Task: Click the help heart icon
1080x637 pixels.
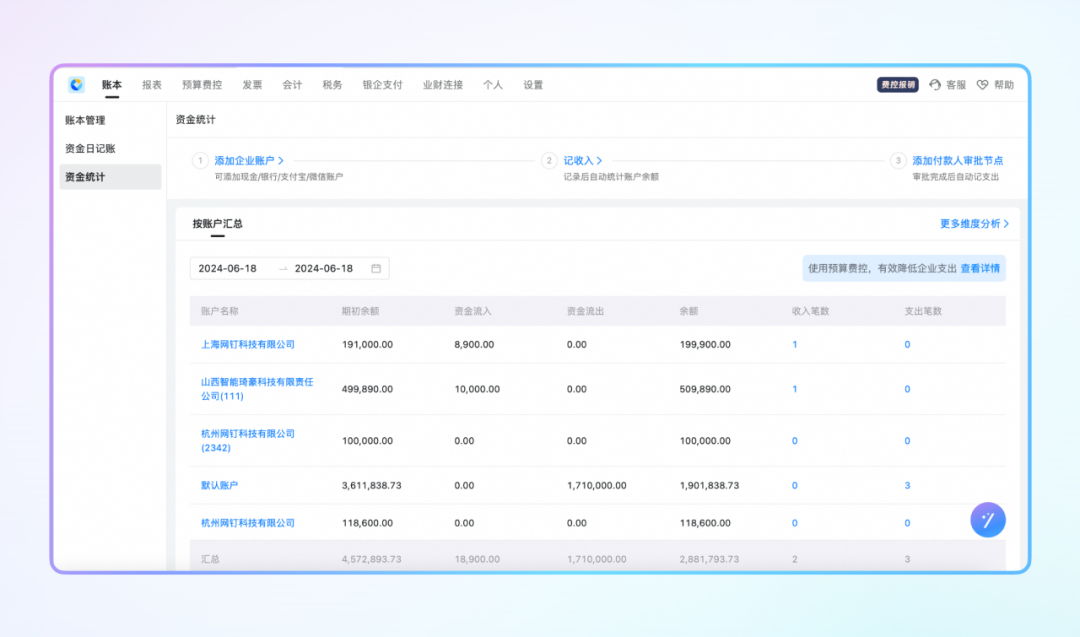Action: tap(982, 85)
